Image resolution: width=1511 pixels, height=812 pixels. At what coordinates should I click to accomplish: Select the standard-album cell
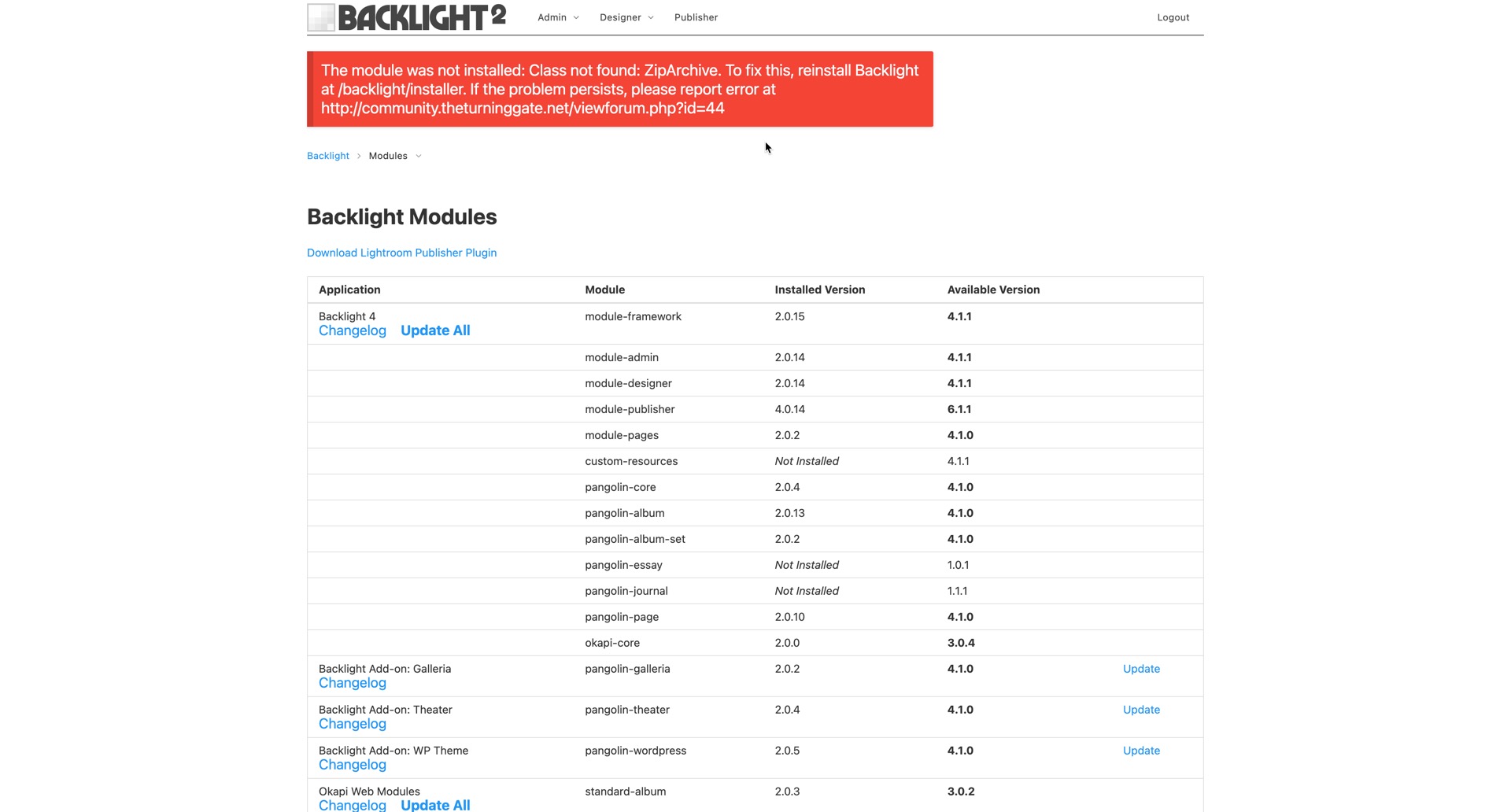point(625,792)
